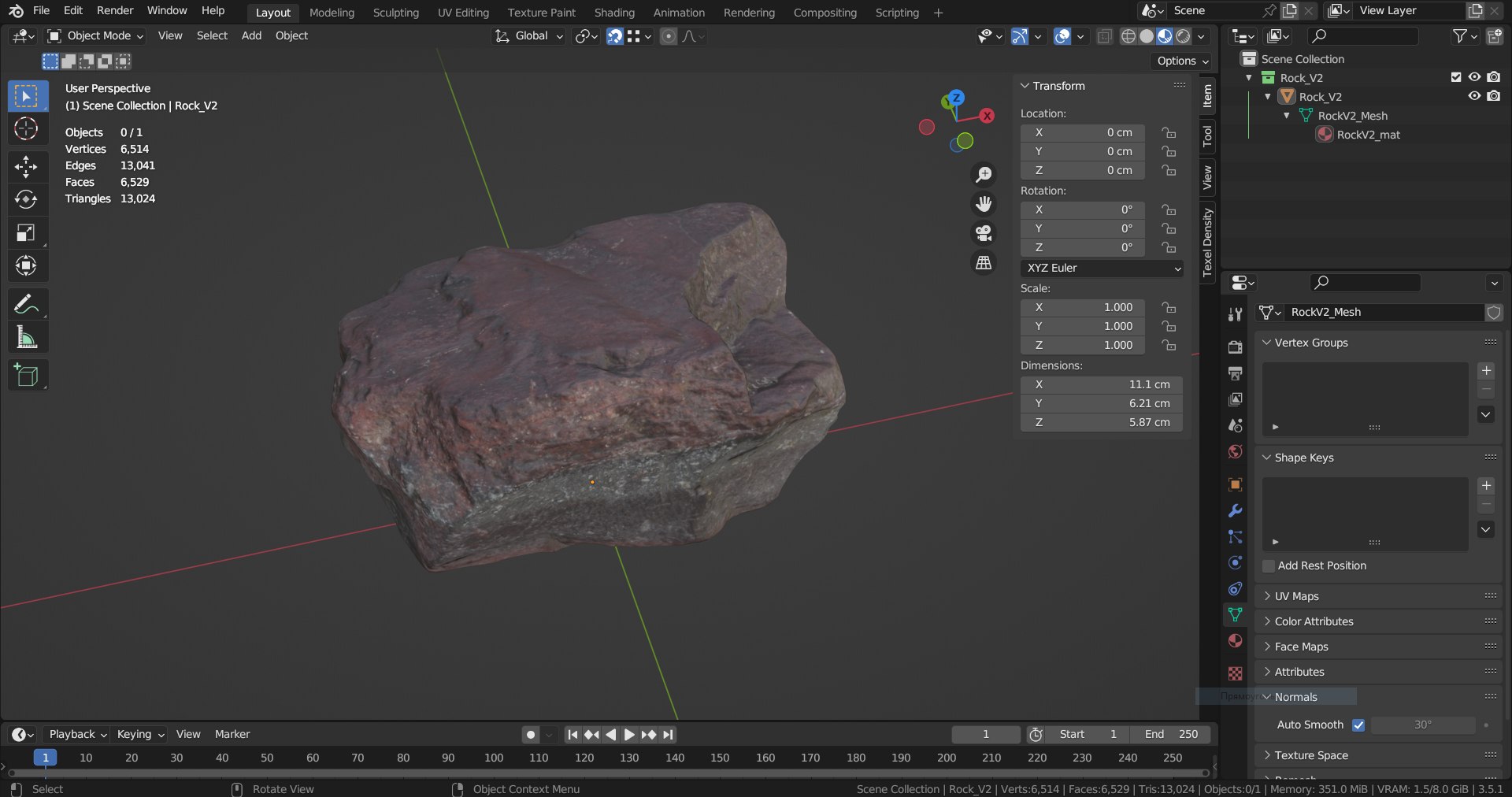
Task: Open the Object Mode dropdown
Action: pos(96,36)
